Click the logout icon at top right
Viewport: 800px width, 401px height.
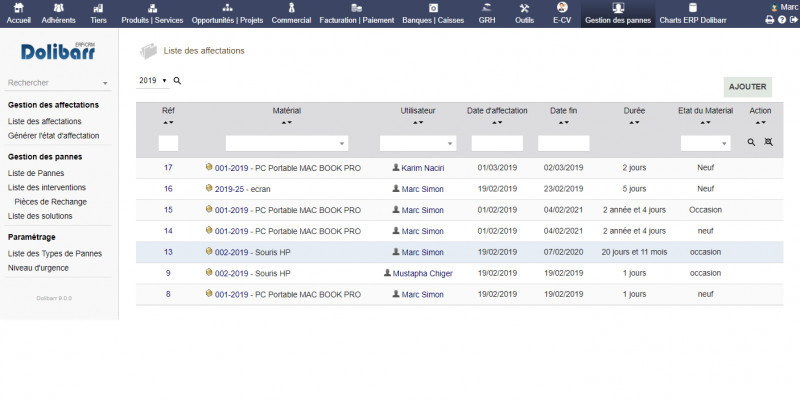click(x=794, y=19)
